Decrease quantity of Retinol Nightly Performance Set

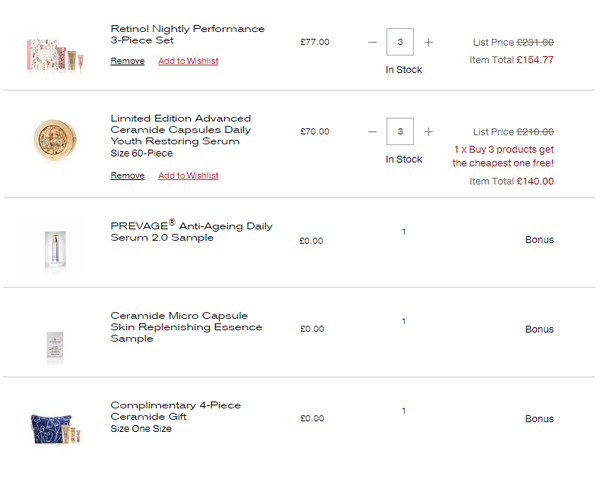pyautogui.click(x=372, y=42)
